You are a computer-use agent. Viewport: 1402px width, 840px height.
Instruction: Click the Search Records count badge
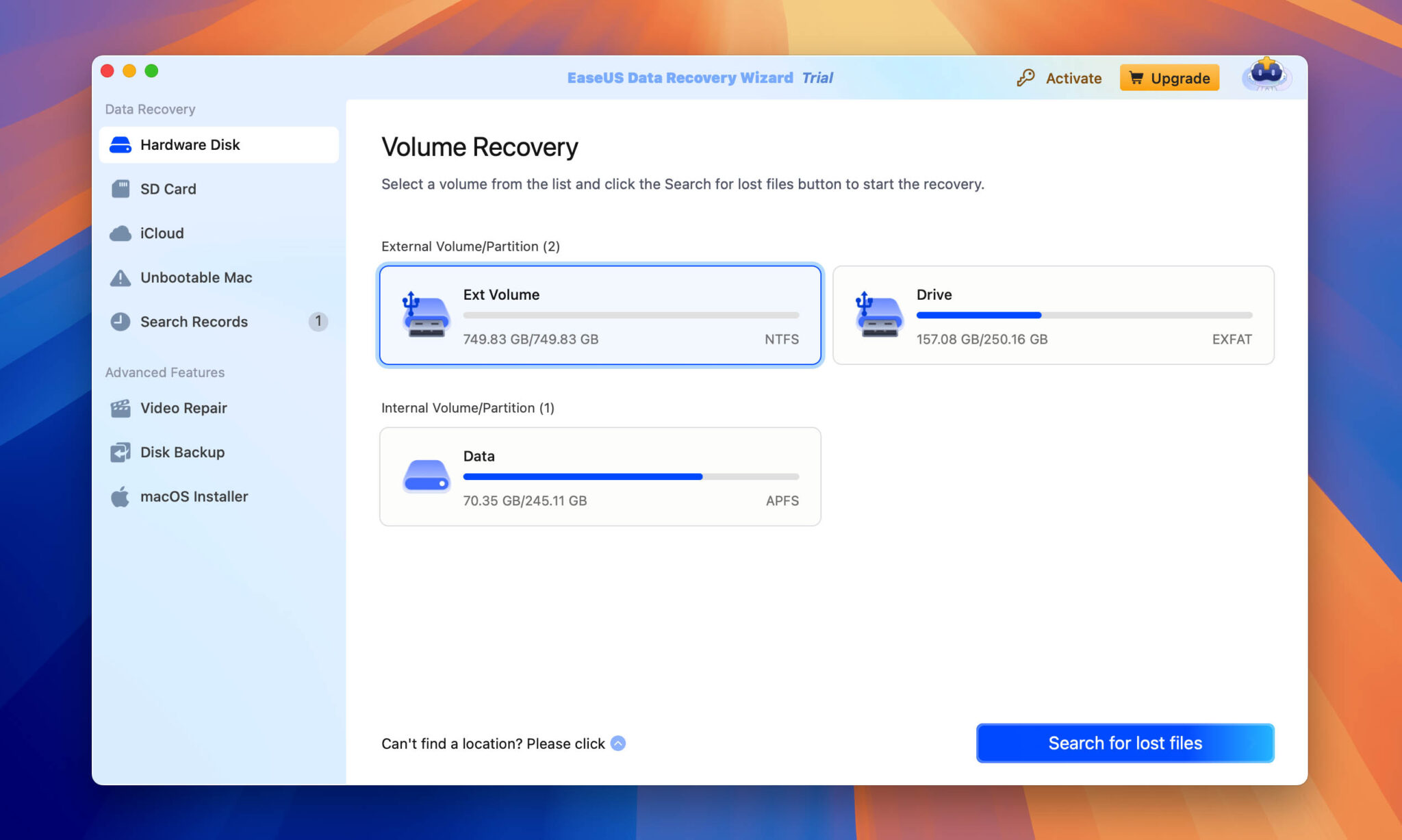(x=318, y=321)
